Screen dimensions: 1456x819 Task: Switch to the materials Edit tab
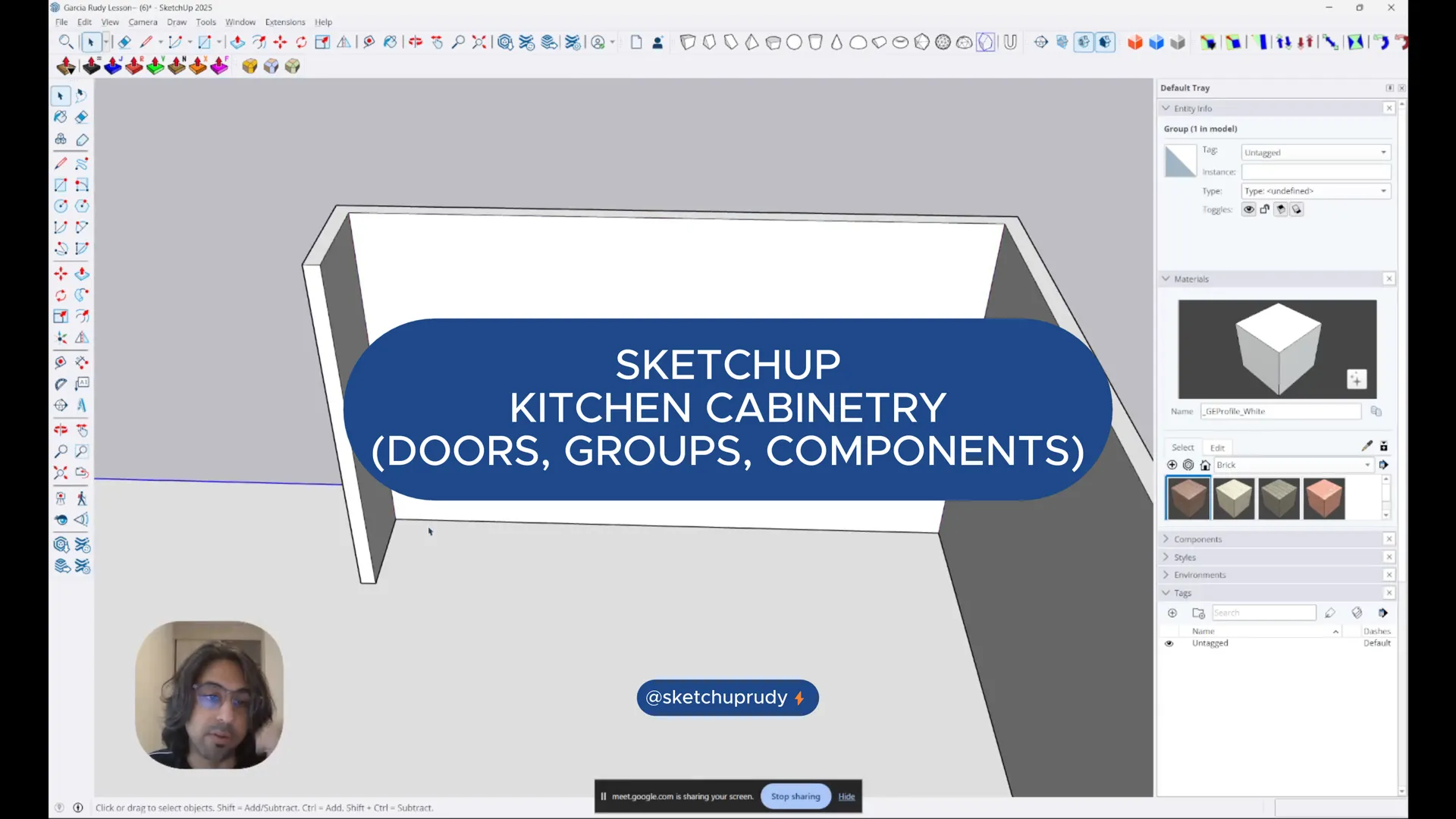pos(1217,447)
